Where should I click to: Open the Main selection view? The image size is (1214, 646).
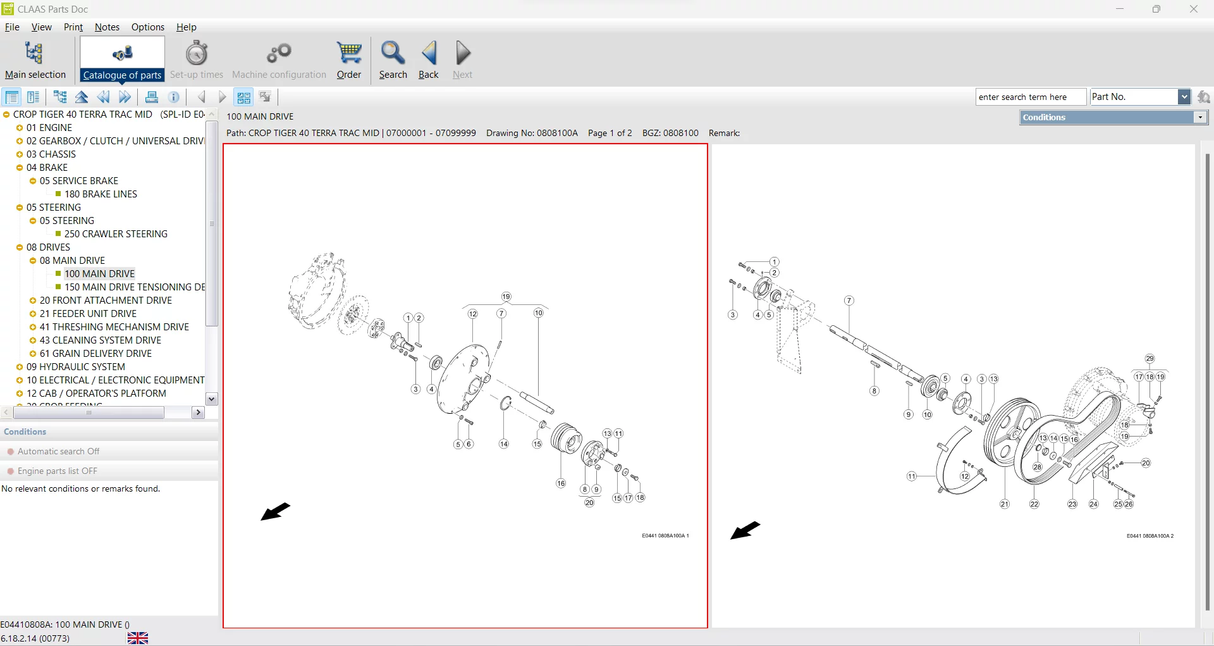tap(35, 60)
